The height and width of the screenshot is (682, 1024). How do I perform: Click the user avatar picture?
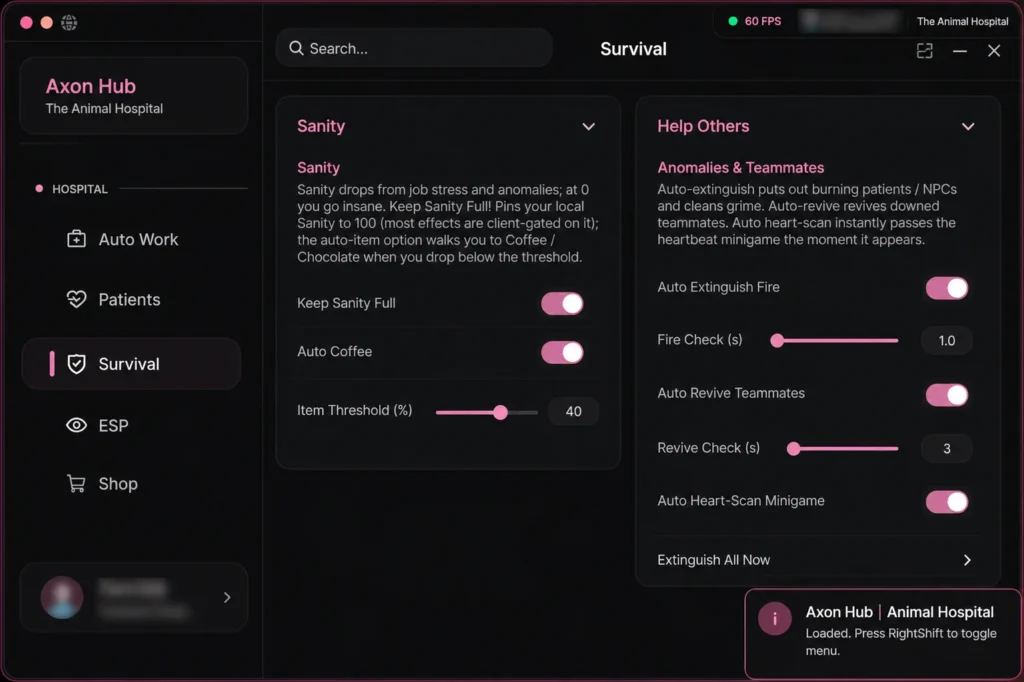pyautogui.click(x=62, y=597)
